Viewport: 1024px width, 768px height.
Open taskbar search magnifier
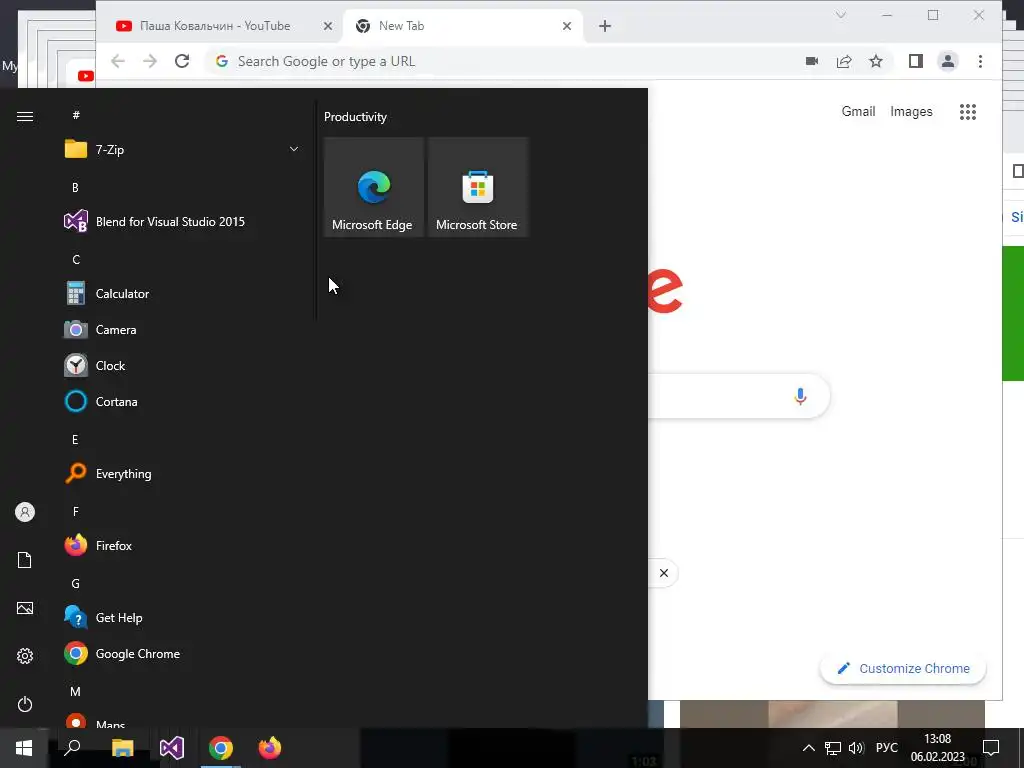(72, 748)
